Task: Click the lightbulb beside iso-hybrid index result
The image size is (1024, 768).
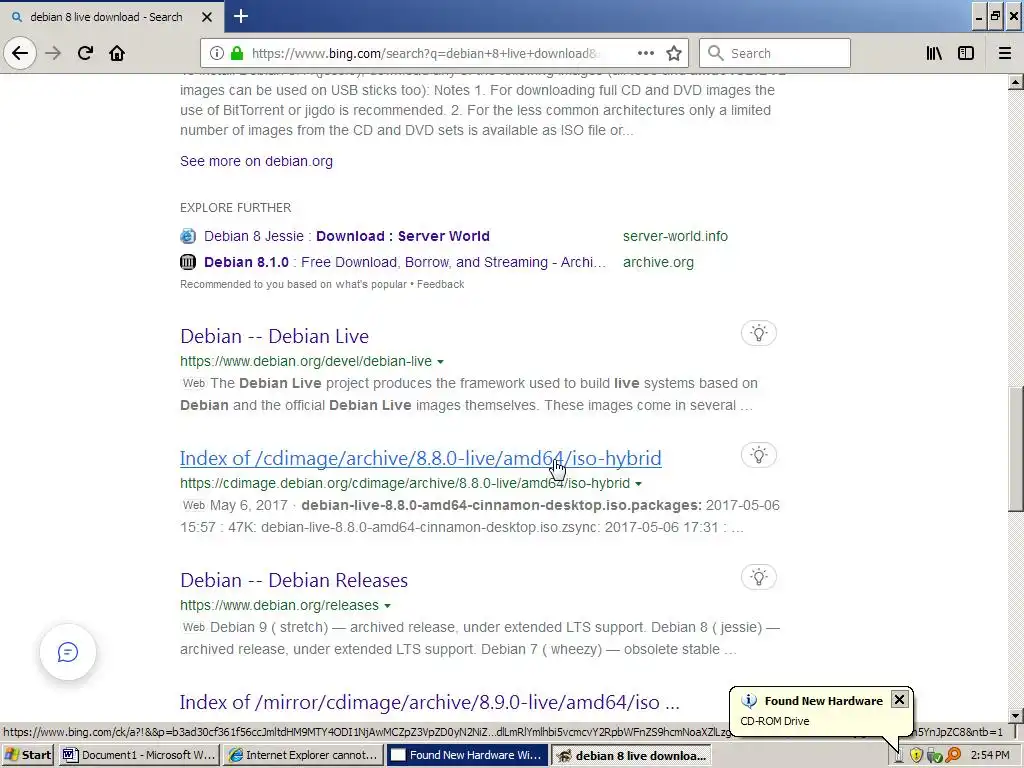Action: pos(759,455)
